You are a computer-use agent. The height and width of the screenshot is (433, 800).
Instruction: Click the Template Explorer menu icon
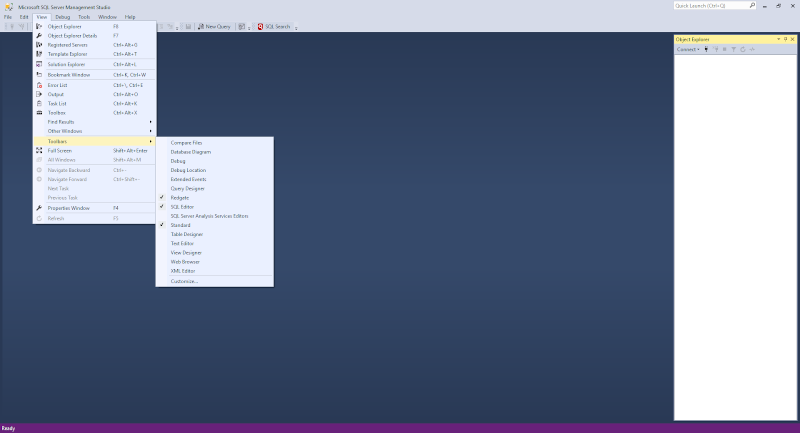[x=39, y=54]
